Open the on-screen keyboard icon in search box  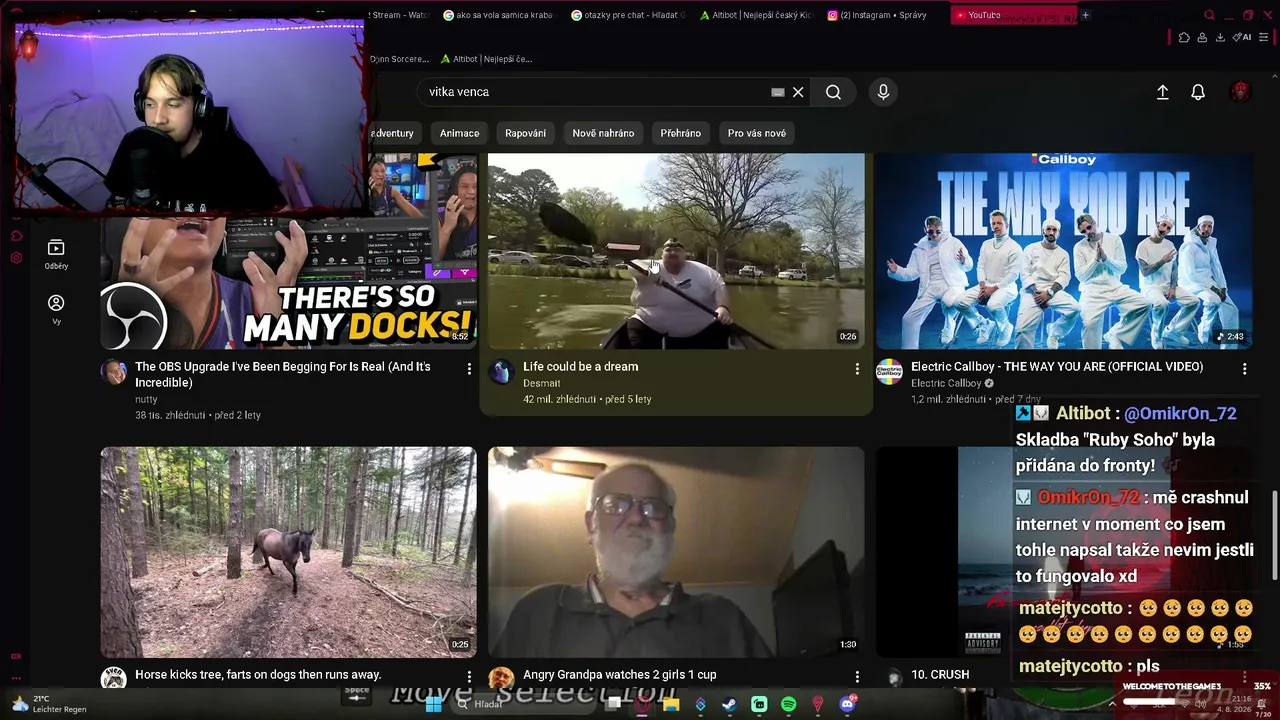777,92
